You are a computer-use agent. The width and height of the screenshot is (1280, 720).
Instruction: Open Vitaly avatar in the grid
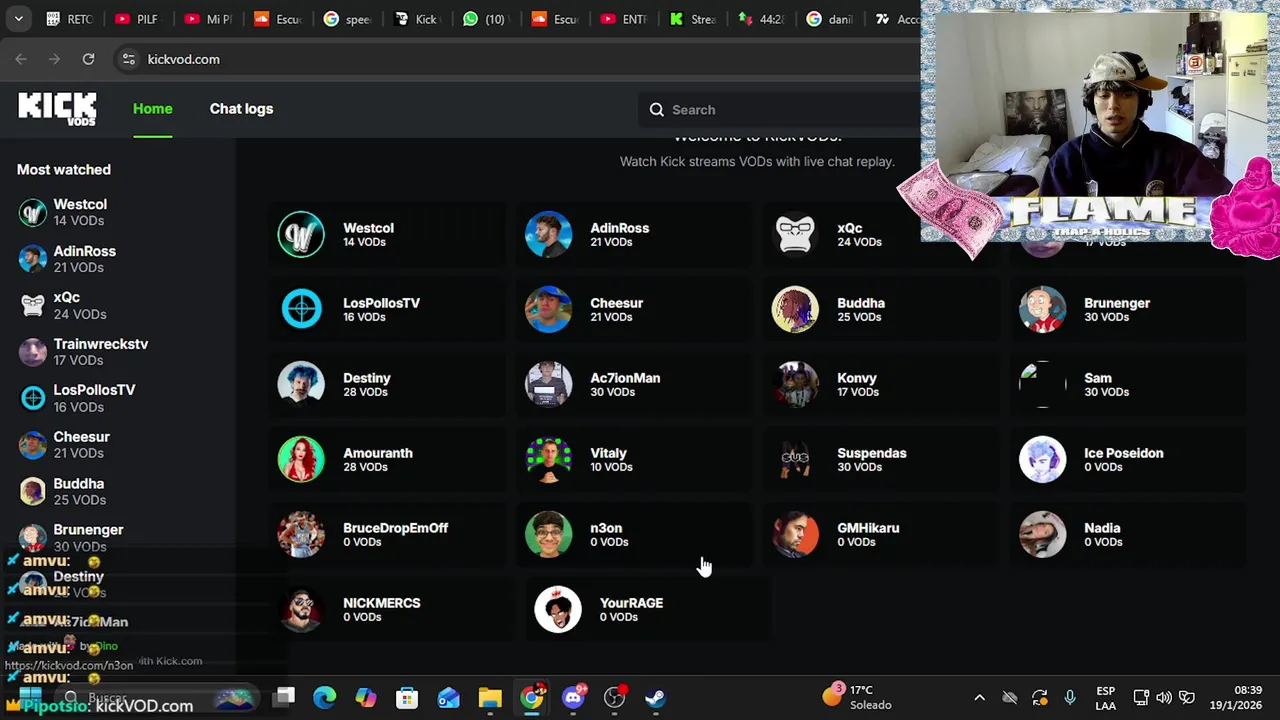point(548,459)
